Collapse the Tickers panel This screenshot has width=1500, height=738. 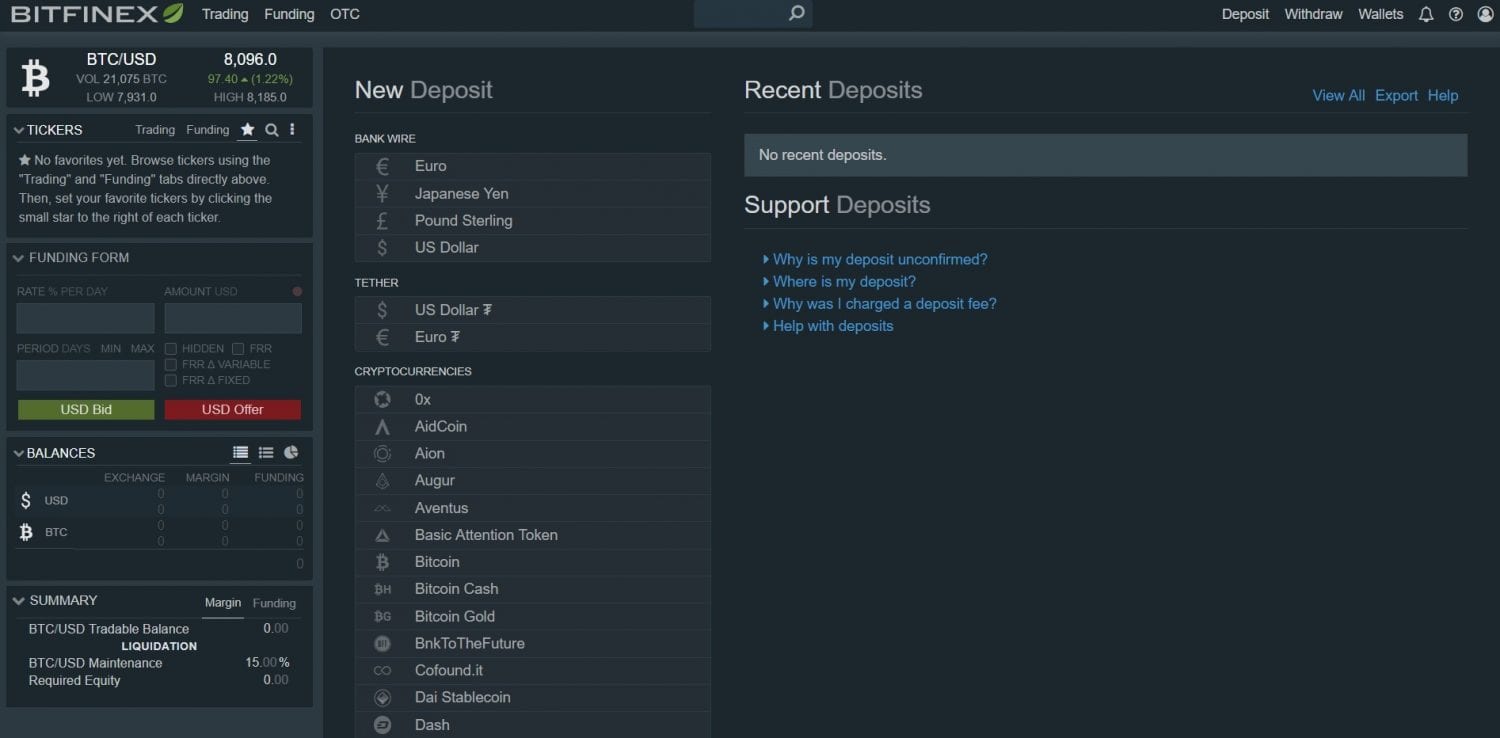pyautogui.click(x=18, y=130)
